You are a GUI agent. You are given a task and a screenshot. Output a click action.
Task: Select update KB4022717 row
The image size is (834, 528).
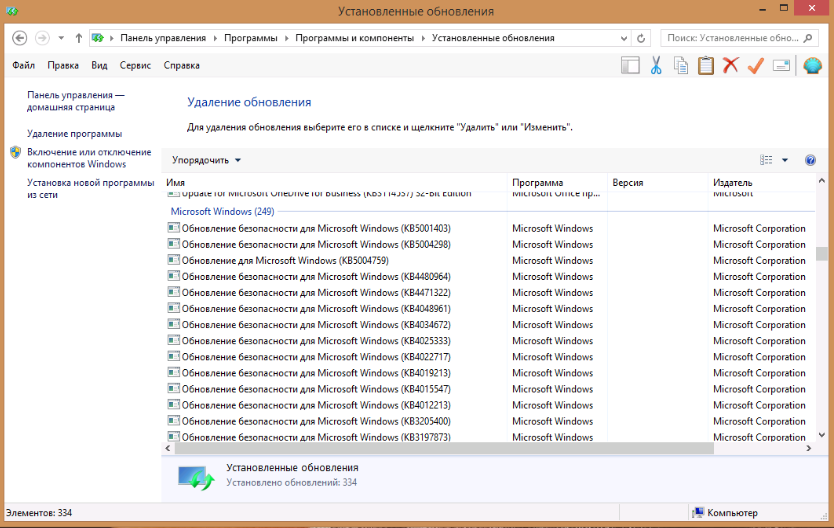click(x=488, y=357)
